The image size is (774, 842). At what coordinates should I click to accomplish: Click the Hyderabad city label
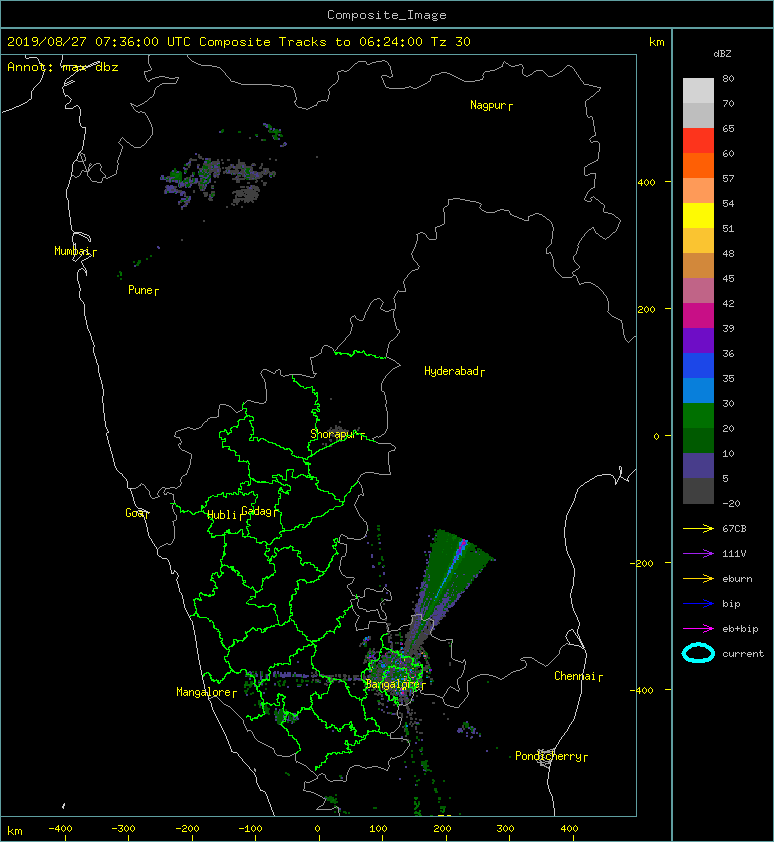451,371
